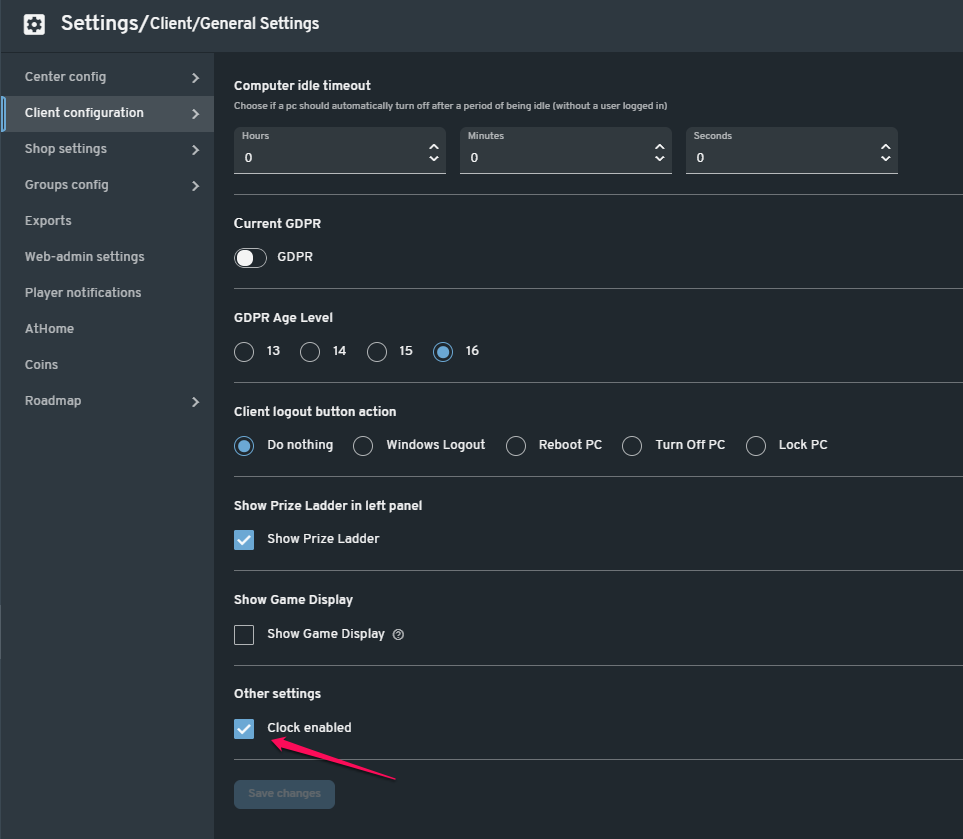
Task: Toggle the GDPR switch
Action: [x=251, y=258]
